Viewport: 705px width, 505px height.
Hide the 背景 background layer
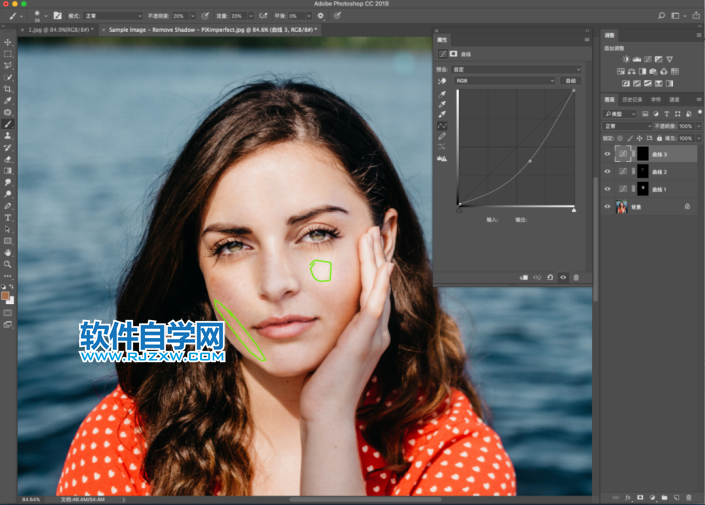coord(607,207)
